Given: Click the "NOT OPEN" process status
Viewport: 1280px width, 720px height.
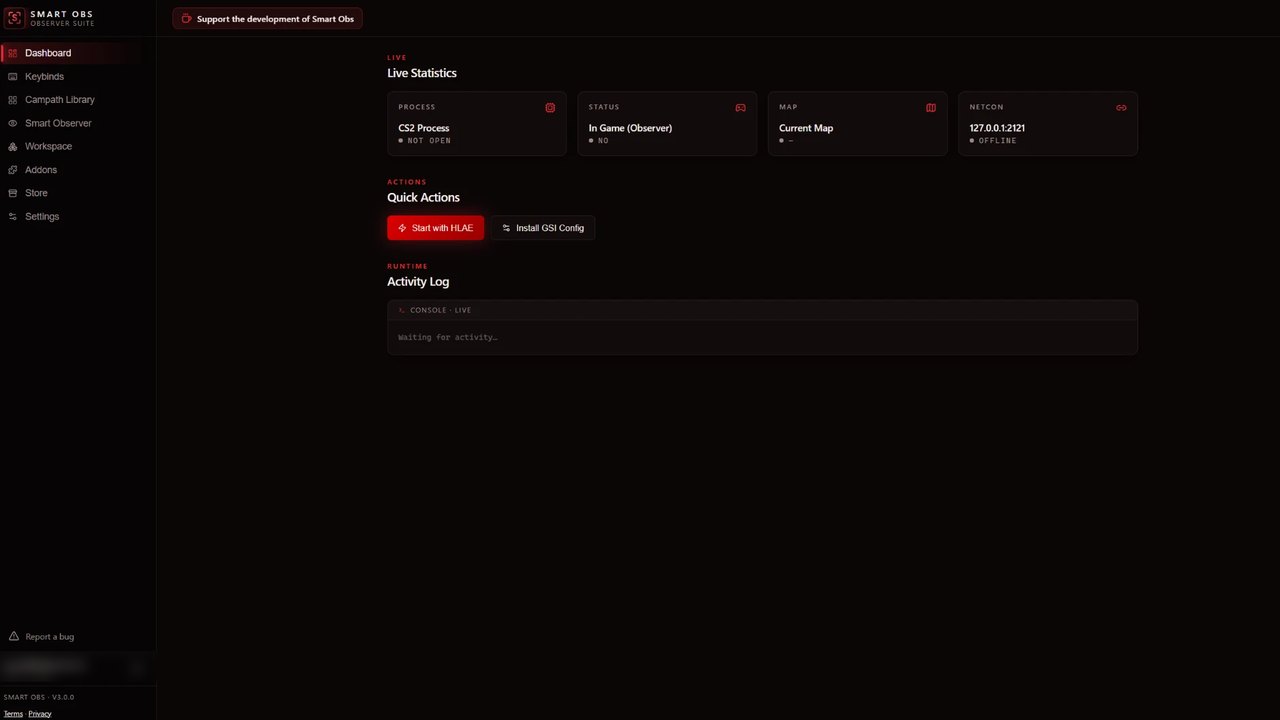Looking at the screenshot, I should pos(429,141).
